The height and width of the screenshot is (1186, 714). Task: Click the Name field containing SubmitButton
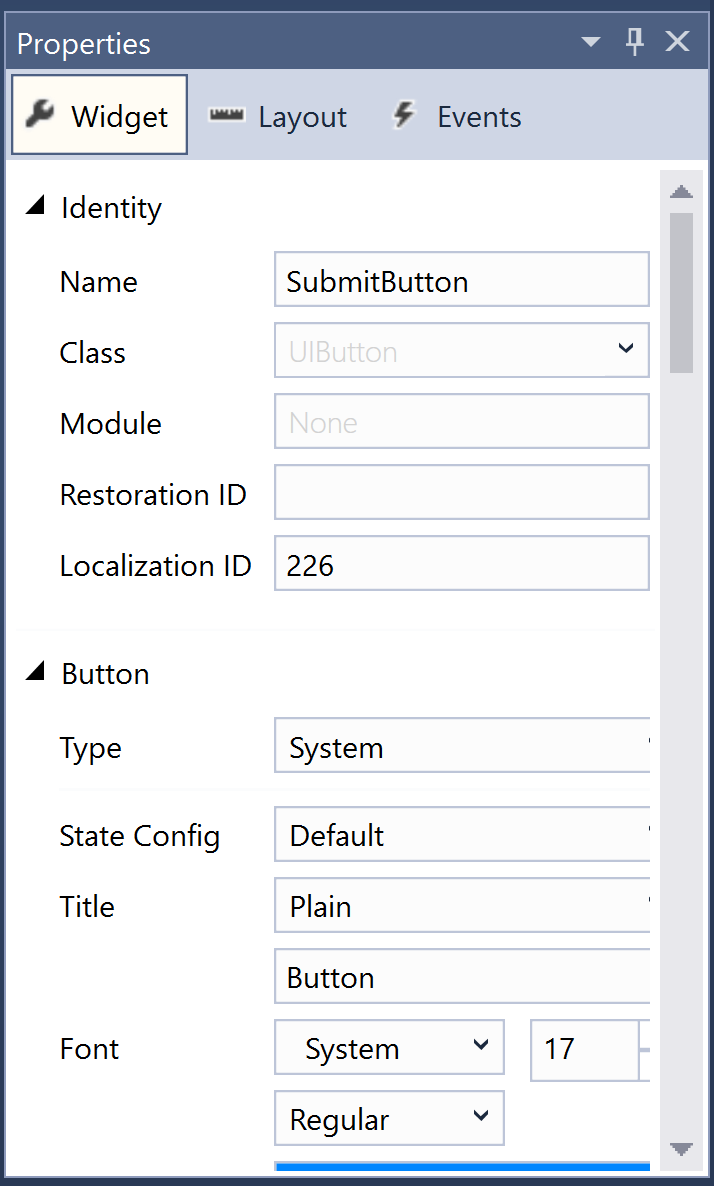pos(461,280)
